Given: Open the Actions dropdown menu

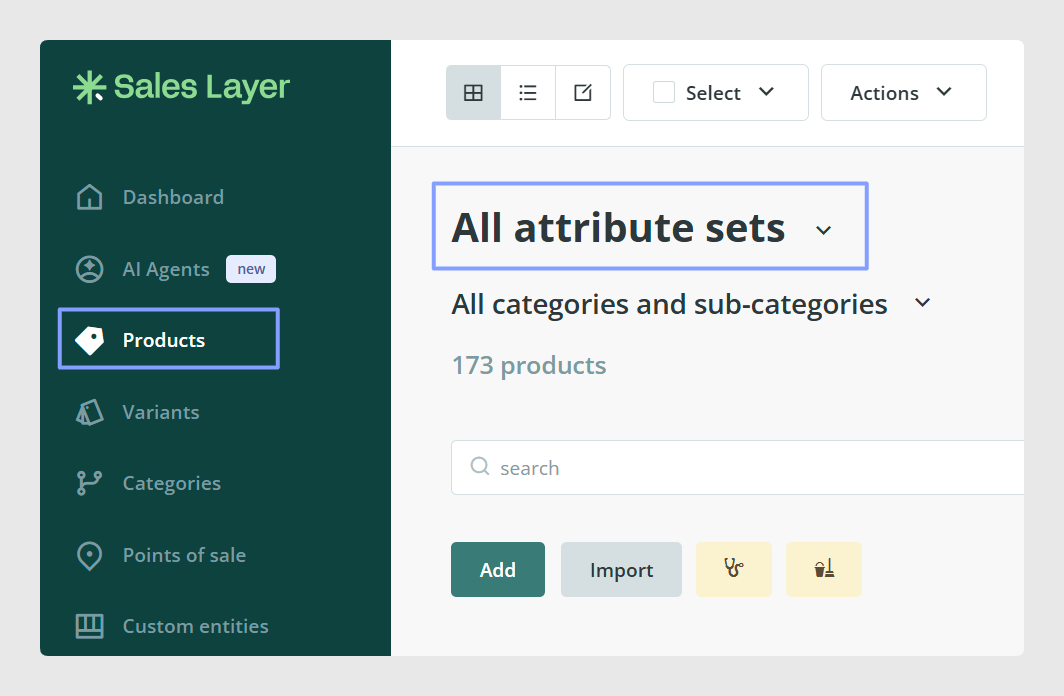Looking at the screenshot, I should point(904,93).
